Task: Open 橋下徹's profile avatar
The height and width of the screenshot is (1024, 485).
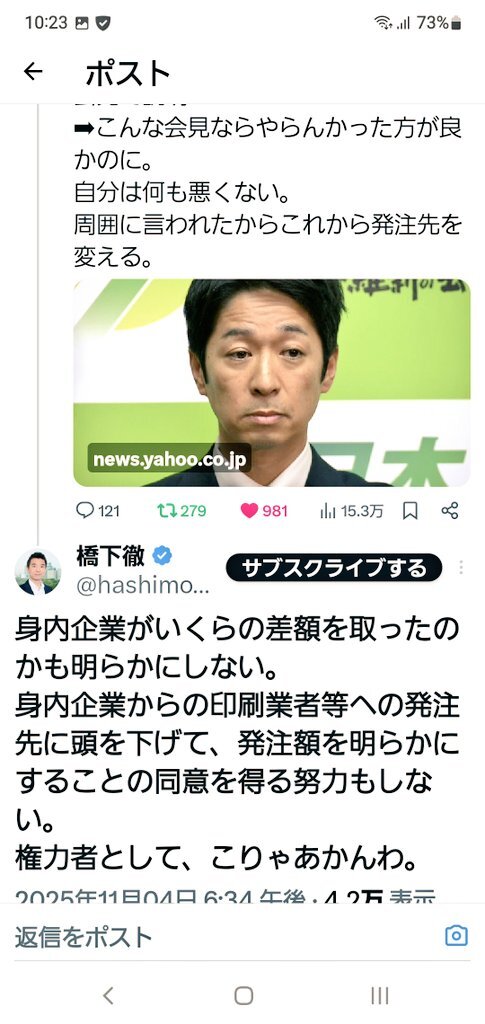Action: pyautogui.click(x=37, y=572)
